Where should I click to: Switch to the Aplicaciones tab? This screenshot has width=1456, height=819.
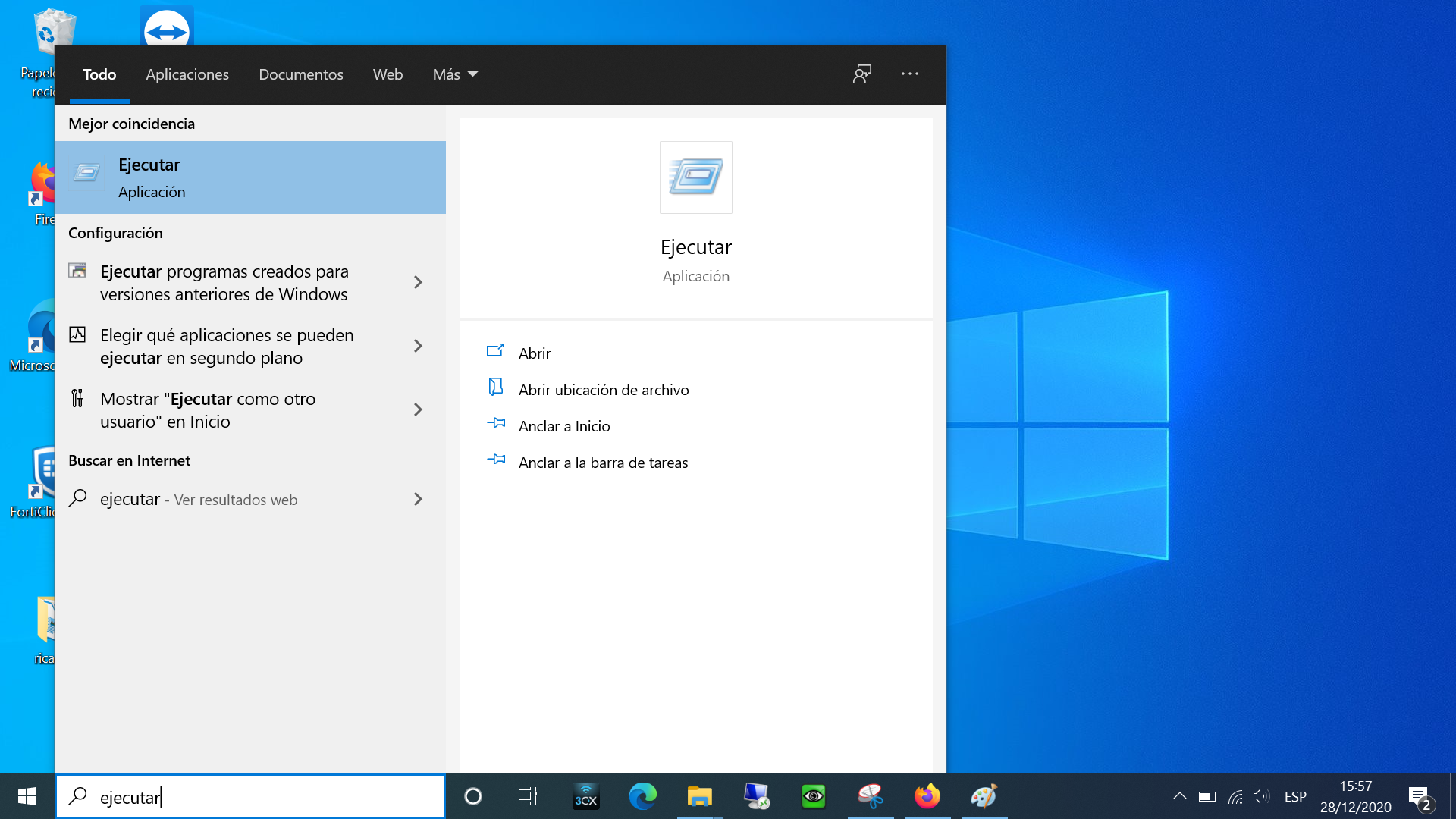pyautogui.click(x=187, y=74)
